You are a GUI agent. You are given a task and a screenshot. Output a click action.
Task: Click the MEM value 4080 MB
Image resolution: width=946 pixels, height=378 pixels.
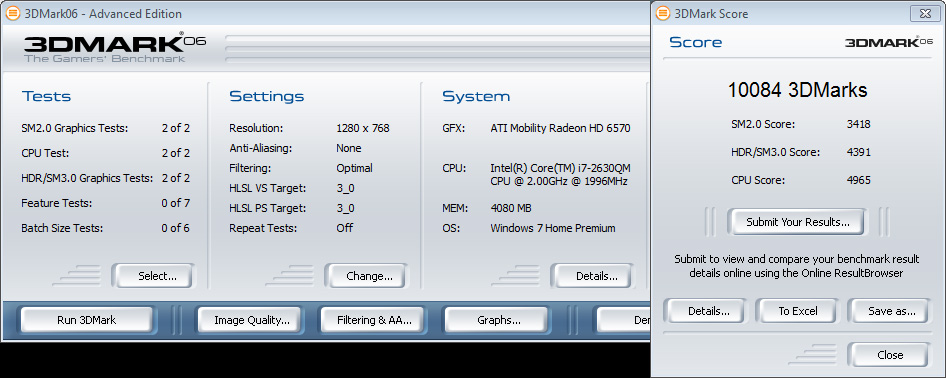coord(511,208)
